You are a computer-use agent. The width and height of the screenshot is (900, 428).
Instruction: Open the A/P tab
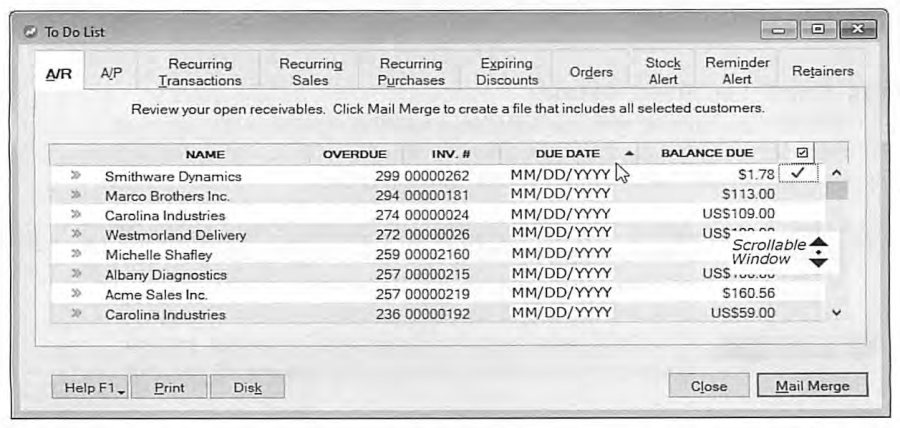pos(111,73)
